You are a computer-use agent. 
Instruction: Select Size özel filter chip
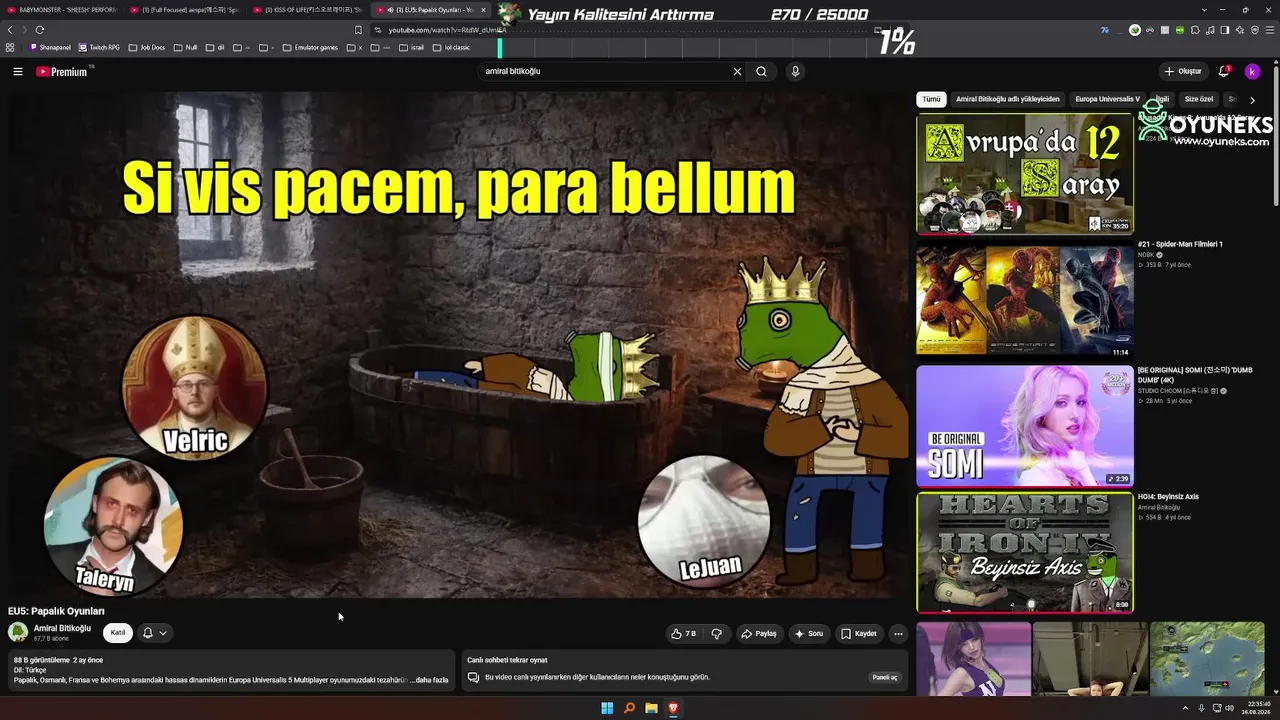pos(1198,99)
